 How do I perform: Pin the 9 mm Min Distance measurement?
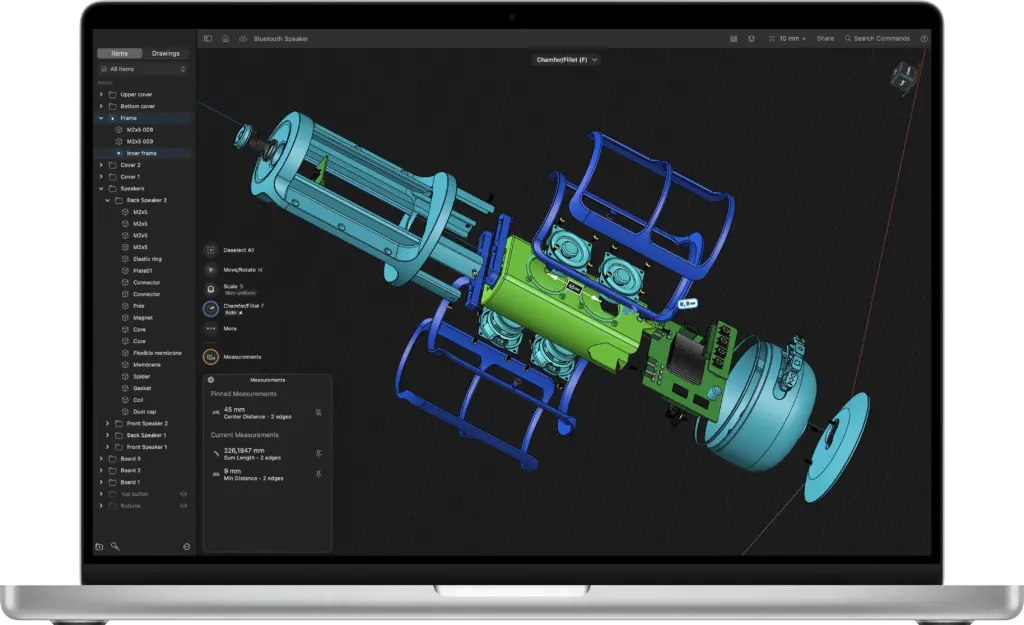[318, 474]
